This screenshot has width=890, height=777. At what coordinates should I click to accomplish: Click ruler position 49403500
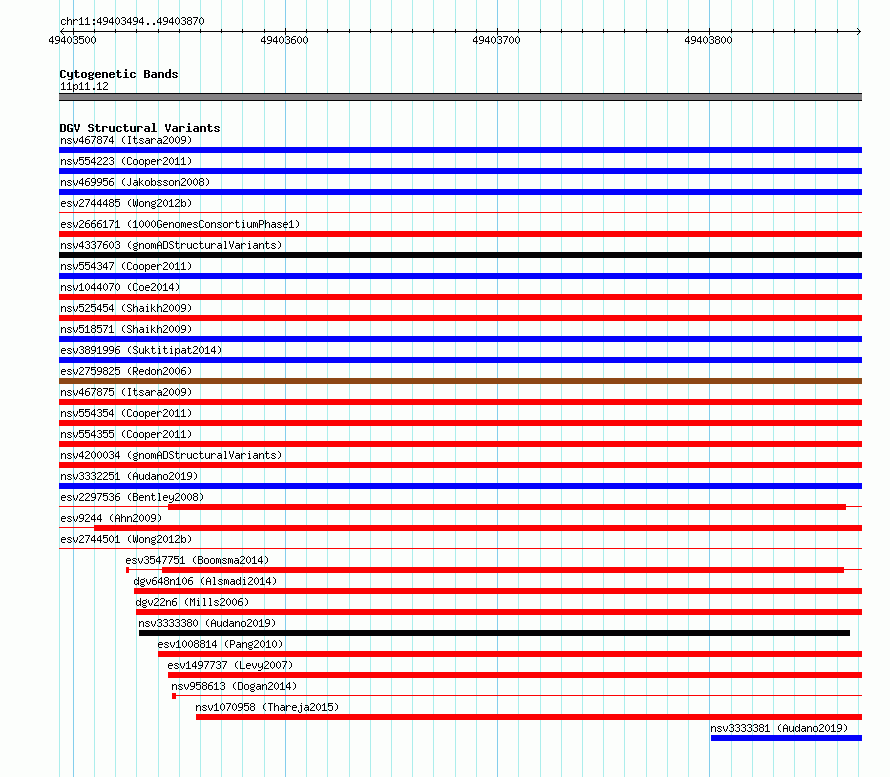pyautogui.click(x=73, y=40)
